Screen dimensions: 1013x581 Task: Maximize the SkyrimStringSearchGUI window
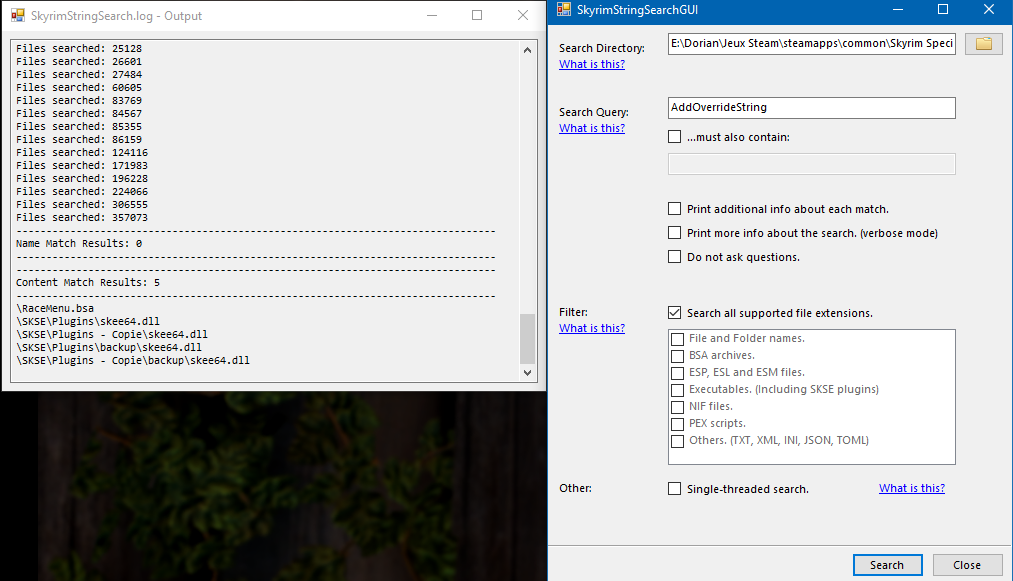coord(943,9)
